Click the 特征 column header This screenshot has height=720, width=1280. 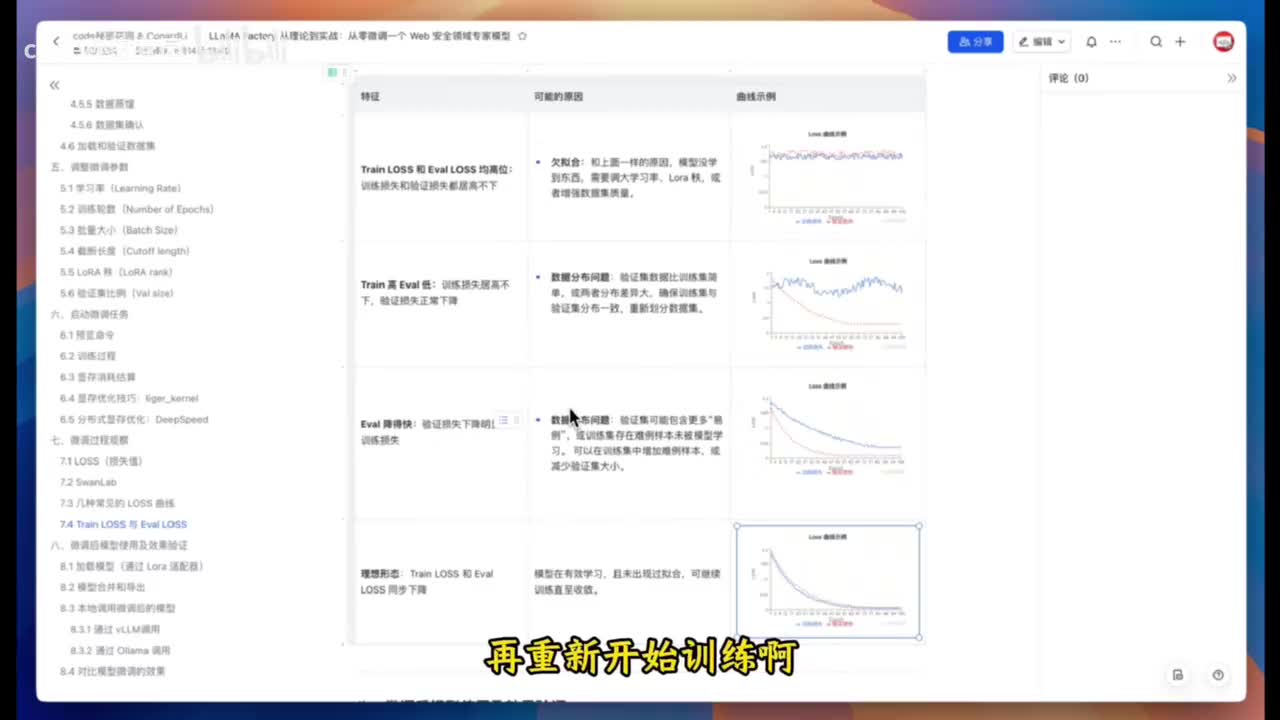coord(370,97)
